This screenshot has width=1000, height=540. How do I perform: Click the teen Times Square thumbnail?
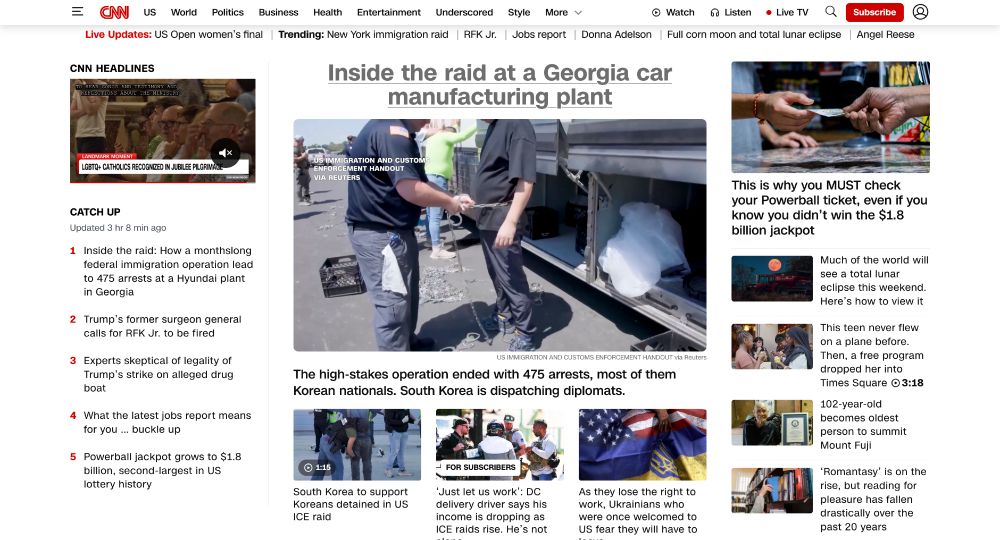click(x=772, y=346)
